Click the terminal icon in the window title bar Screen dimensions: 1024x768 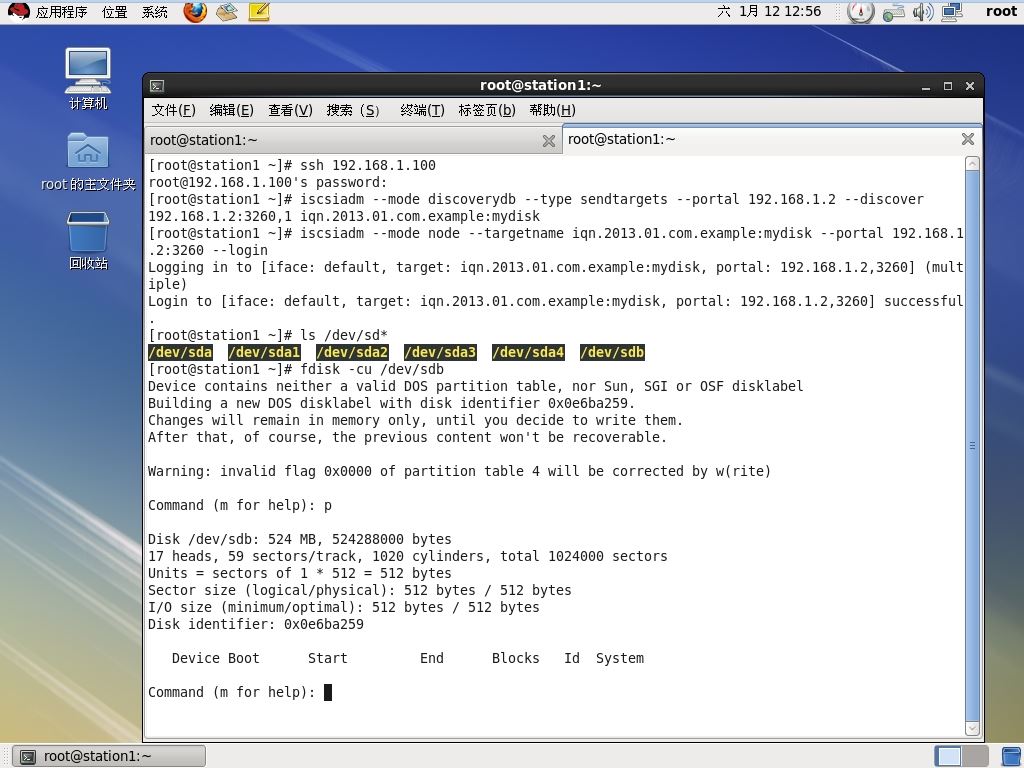pyautogui.click(x=157, y=86)
